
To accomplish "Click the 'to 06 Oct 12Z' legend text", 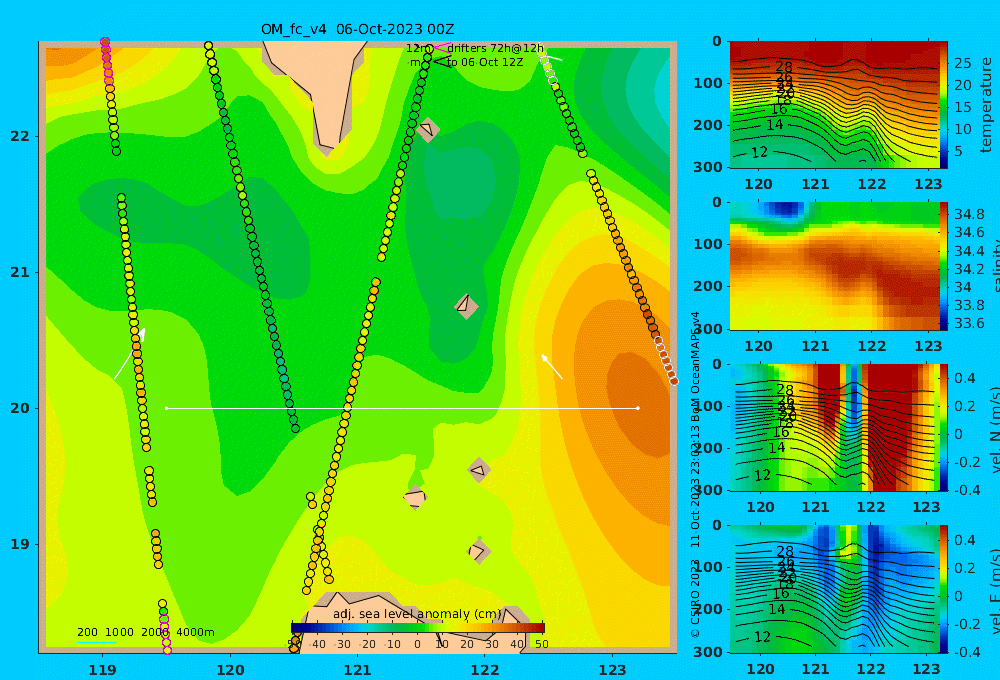I will coord(485,62).
